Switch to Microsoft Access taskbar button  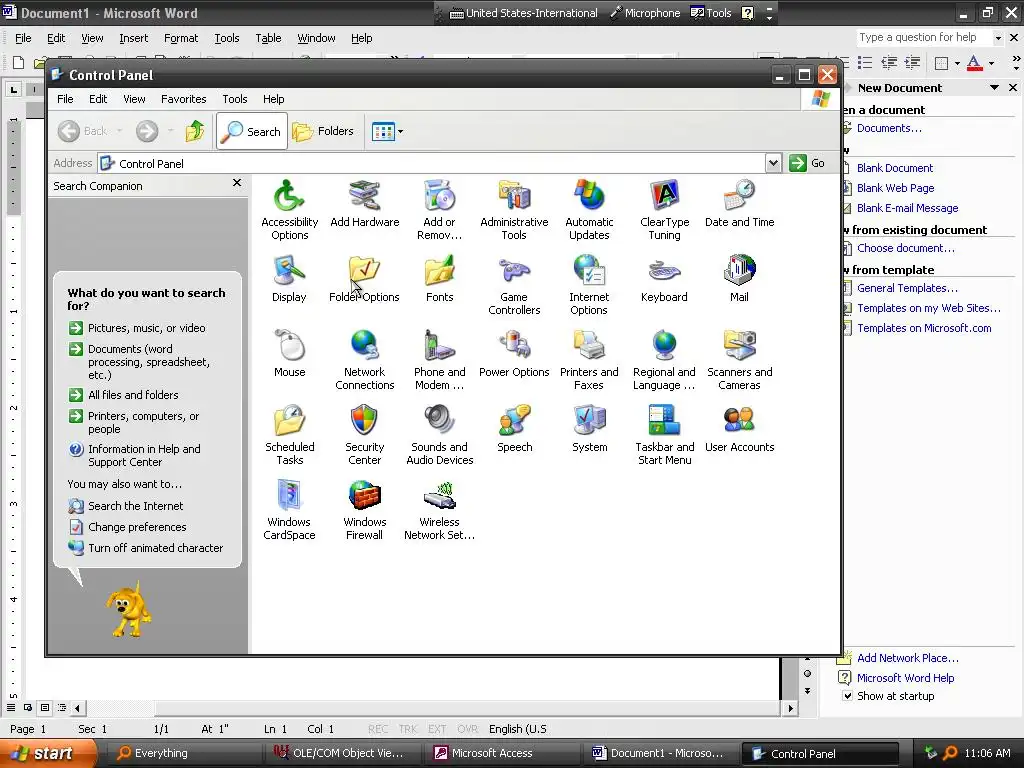coord(502,753)
